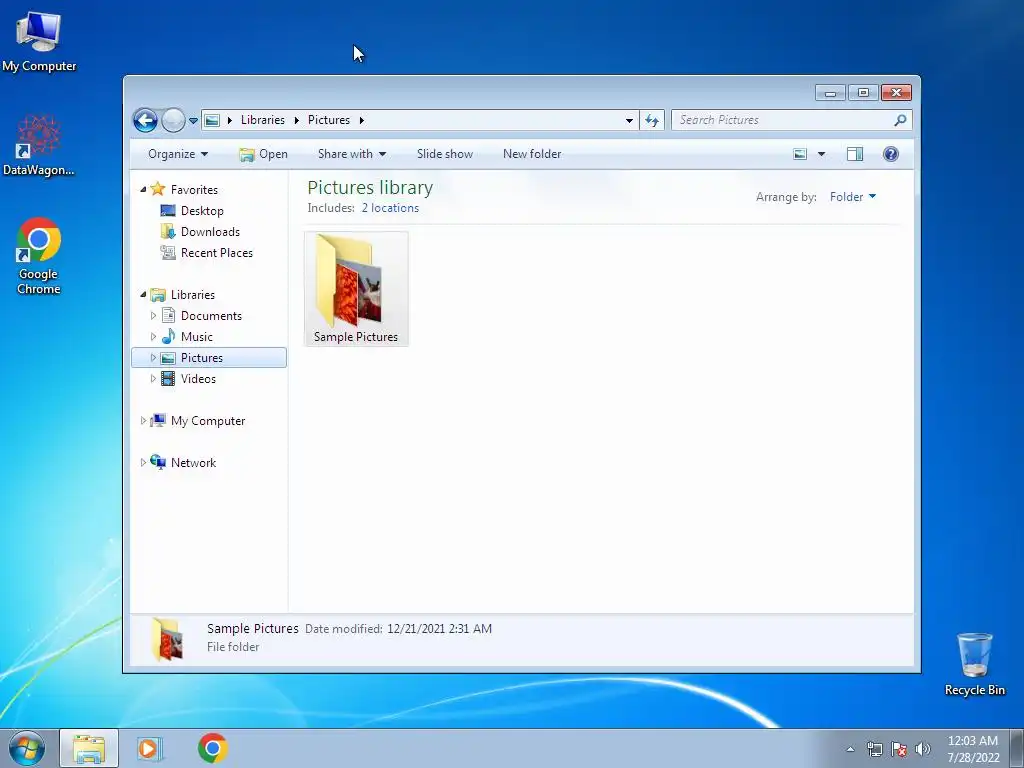1024x768 pixels.
Task: Click the library icon in address bar
Action: (212, 120)
